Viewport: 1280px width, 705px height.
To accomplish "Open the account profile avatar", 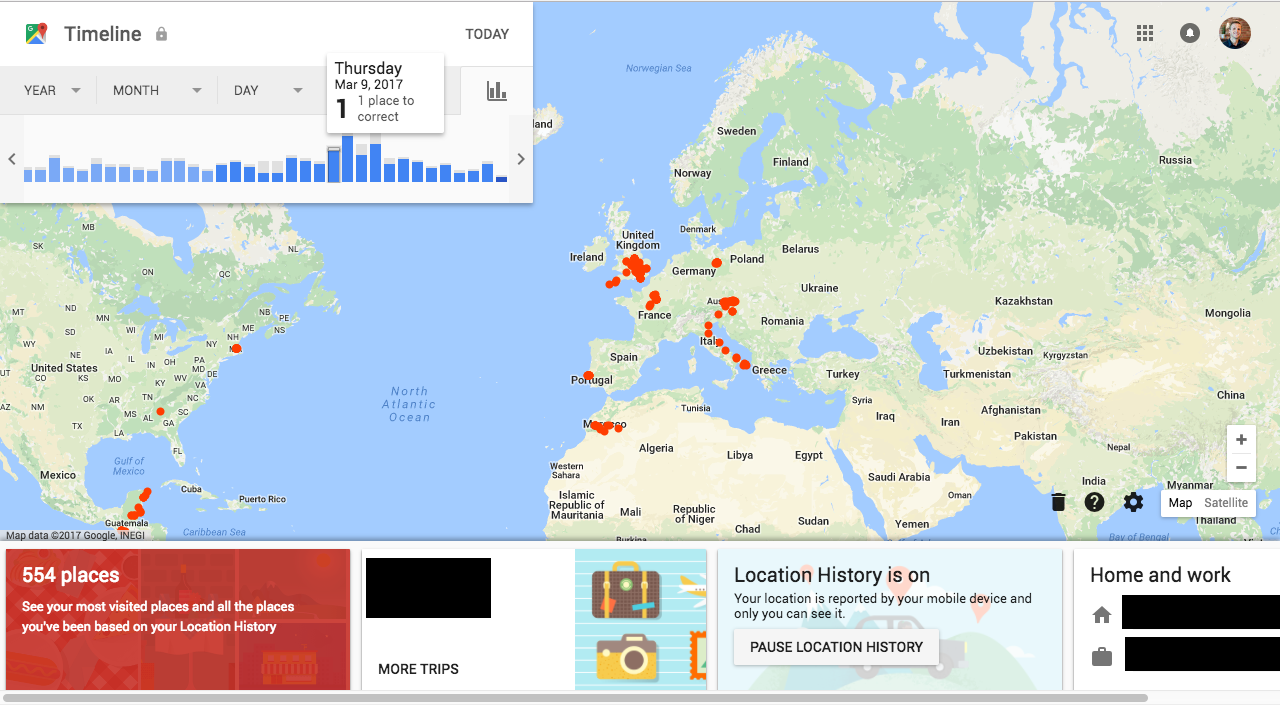I will tap(1235, 33).
